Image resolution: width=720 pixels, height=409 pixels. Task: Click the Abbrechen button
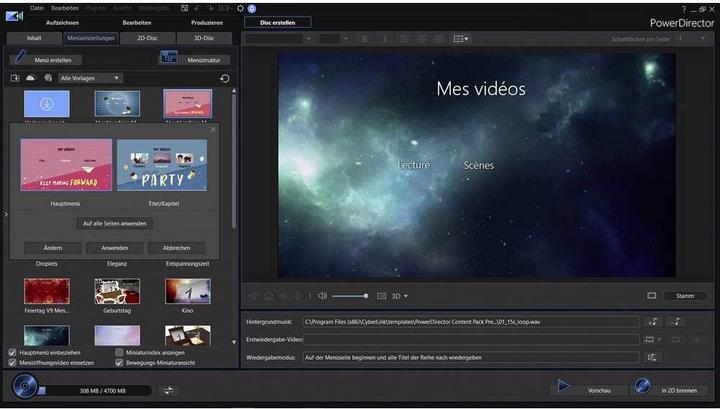[177, 248]
